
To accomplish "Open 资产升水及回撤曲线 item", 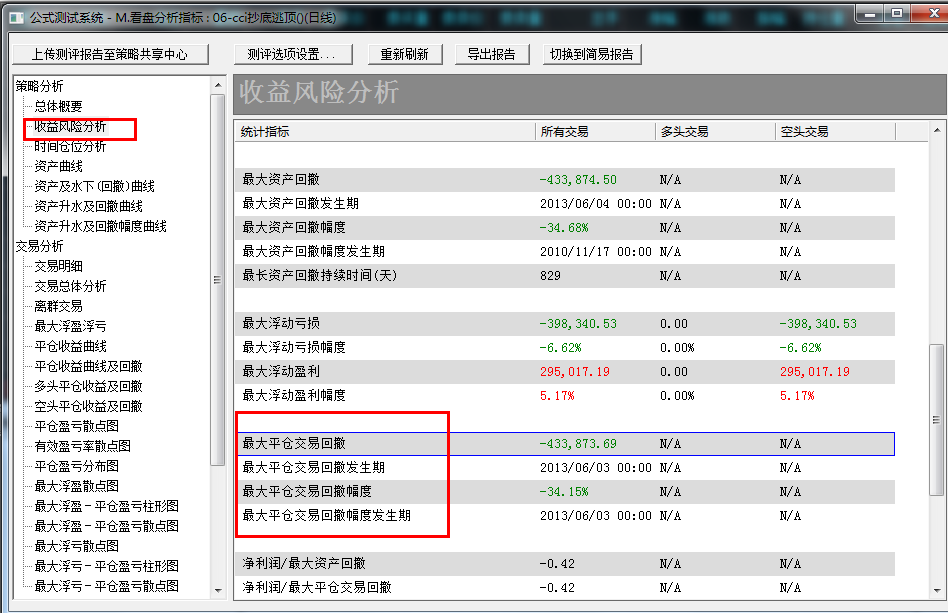I will (88, 206).
